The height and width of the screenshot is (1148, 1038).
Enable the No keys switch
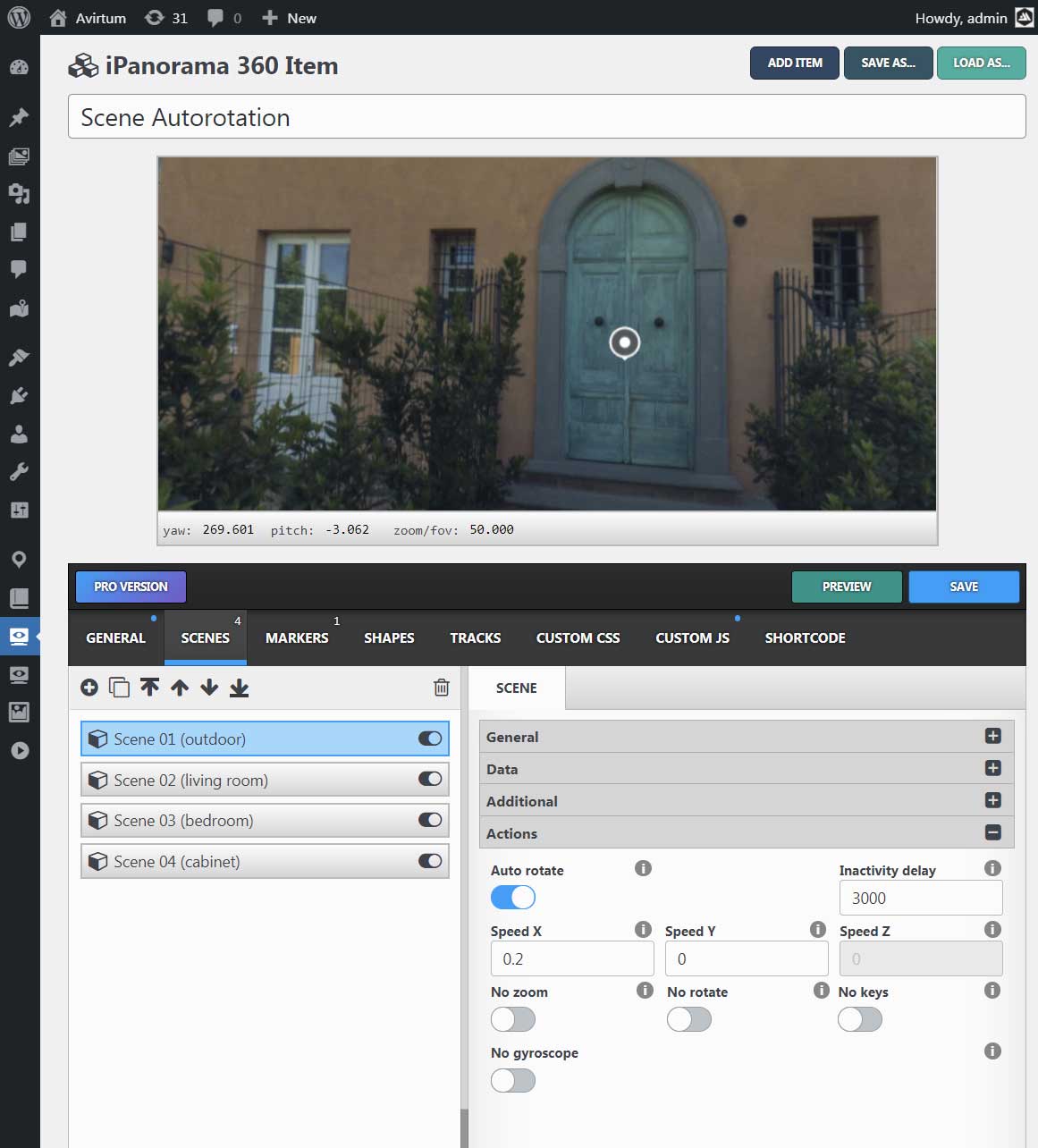860,1019
